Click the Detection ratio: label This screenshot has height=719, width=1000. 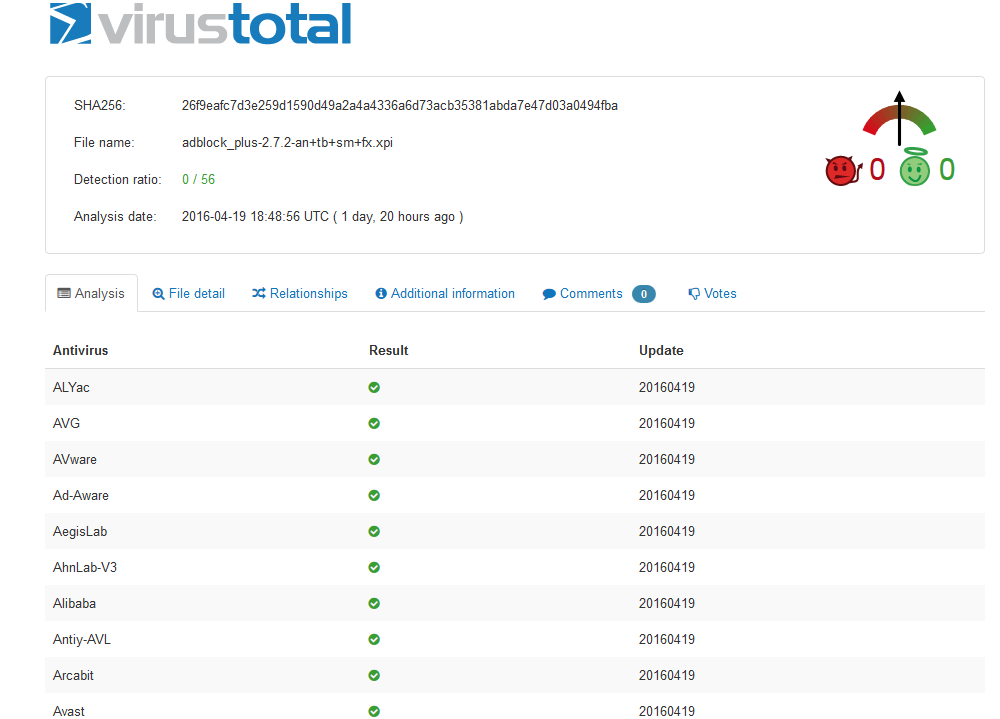(x=117, y=180)
